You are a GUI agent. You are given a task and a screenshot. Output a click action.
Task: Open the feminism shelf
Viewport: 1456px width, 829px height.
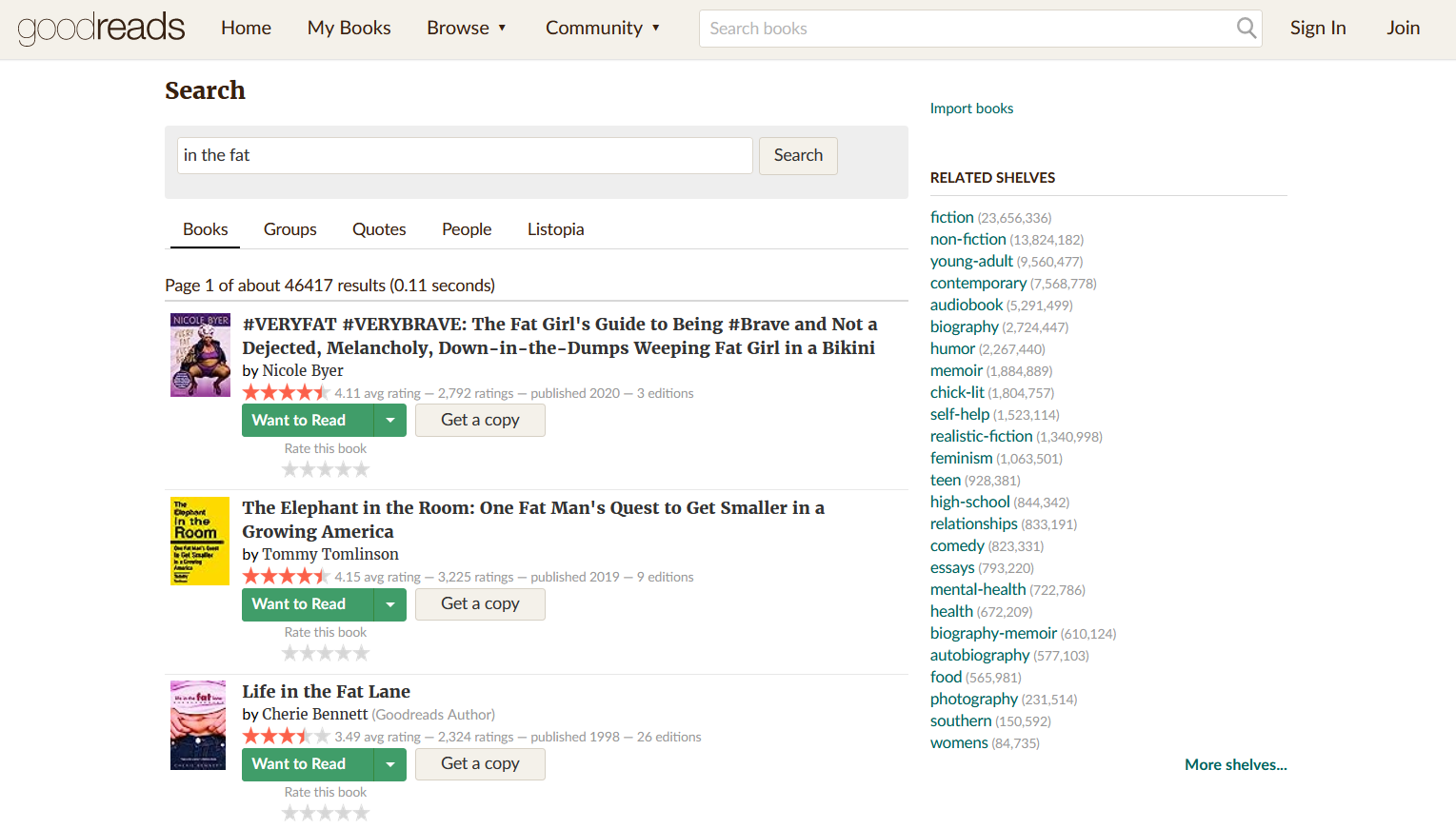(x=961, y=459)
